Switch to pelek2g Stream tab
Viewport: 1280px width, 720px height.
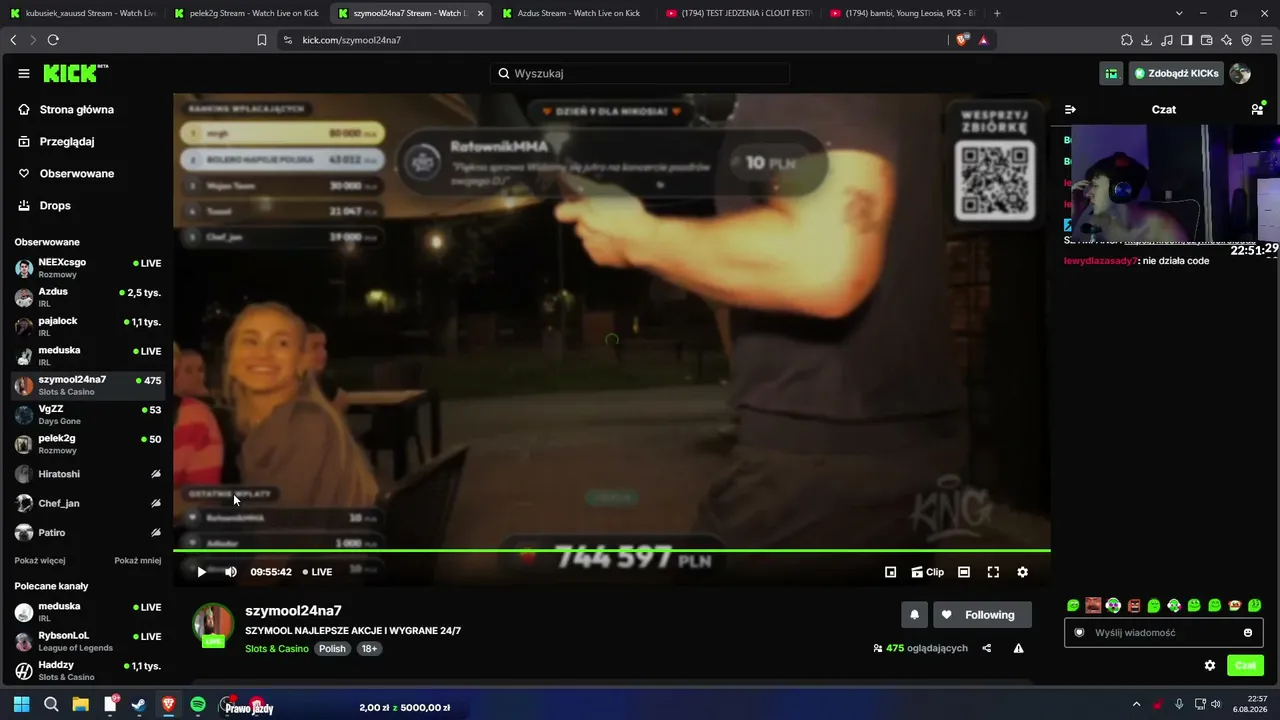click(x=246, y=13)
